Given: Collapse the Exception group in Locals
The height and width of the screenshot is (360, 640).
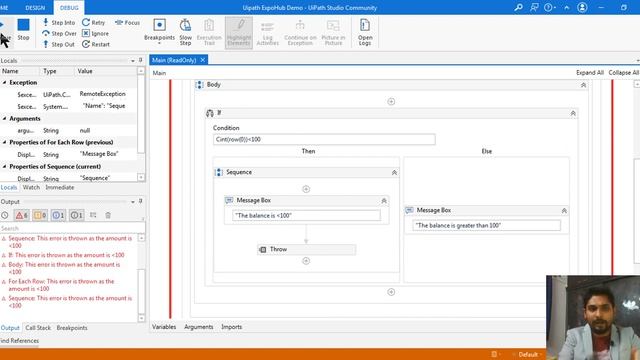Looking at the screenshot, I should (4, 82).
